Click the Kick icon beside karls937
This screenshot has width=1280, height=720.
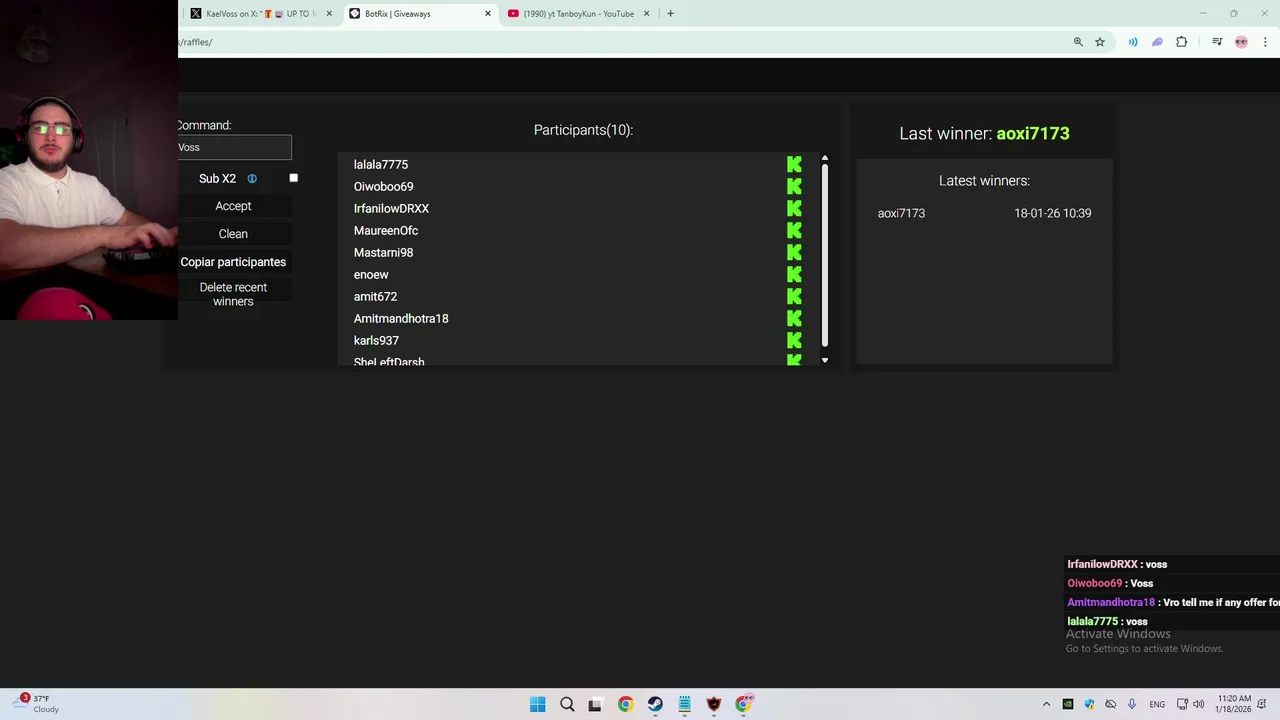[x=794, y=340]
